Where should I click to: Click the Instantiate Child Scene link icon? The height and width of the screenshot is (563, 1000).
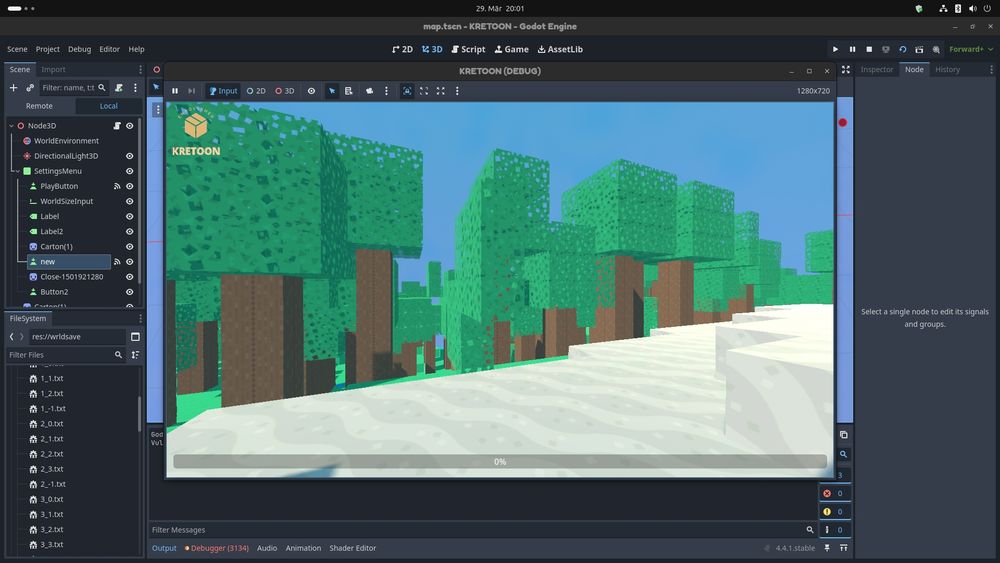30,87
